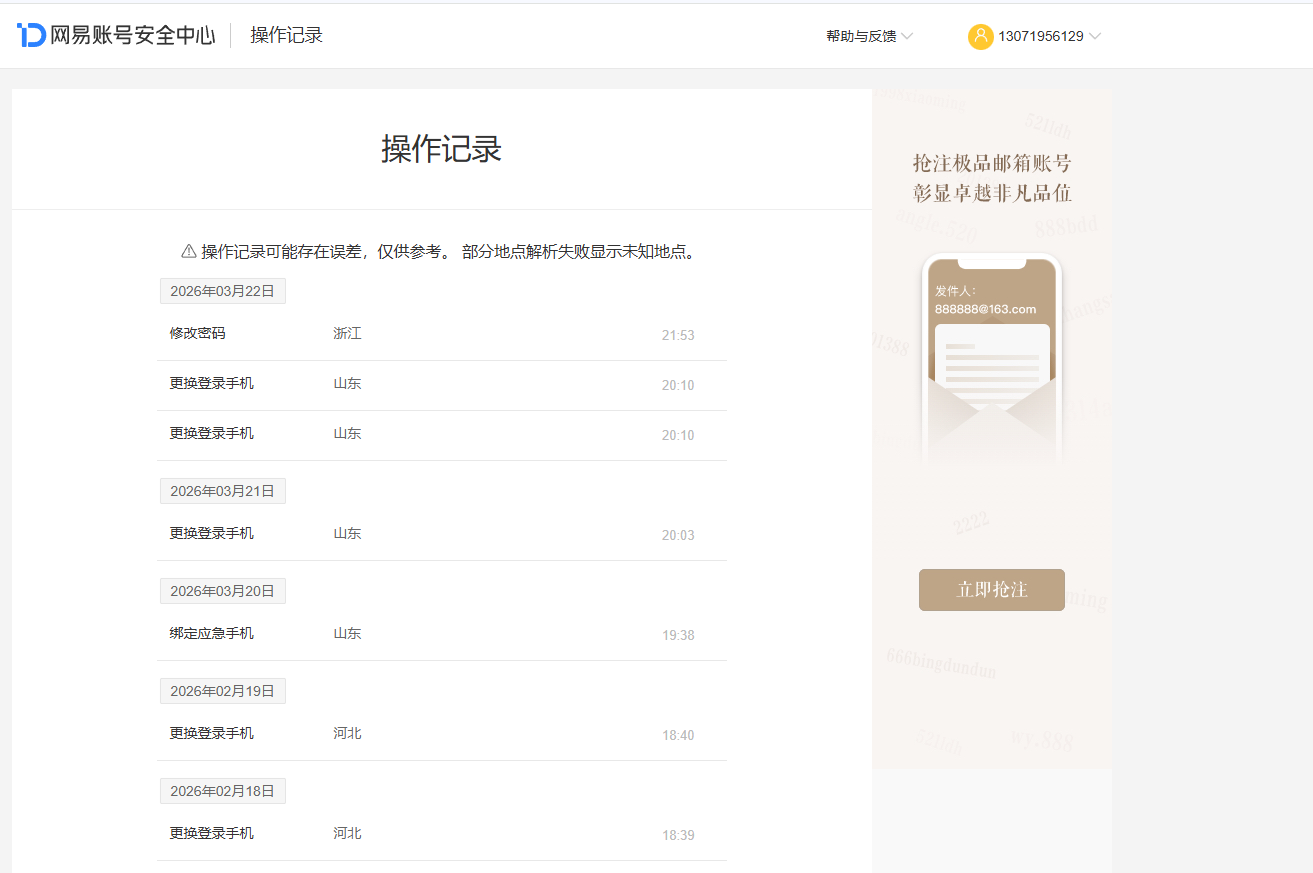Expand the 帮助与反馈 dropdown menu
Screen dimensions: 1313x873
click(869, 36)
